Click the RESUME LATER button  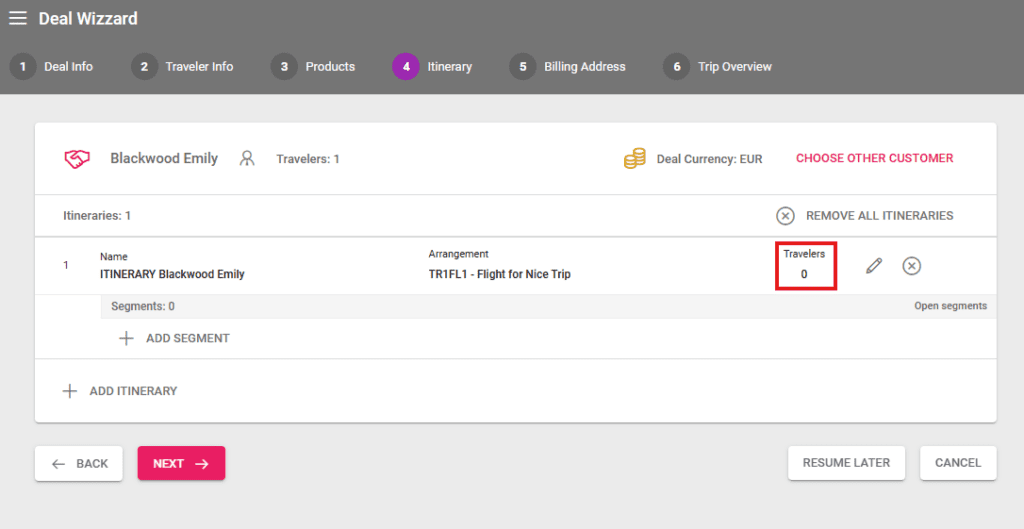[846, 463]
